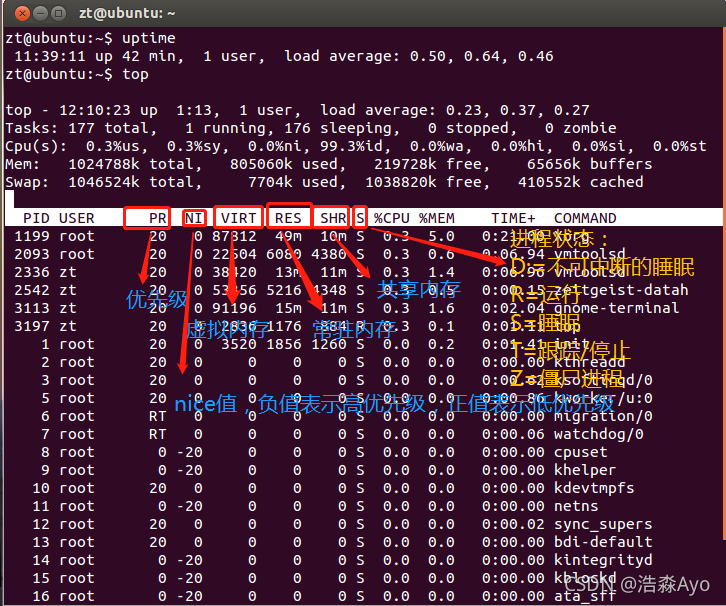Click the khelper command
This screenshot has width=726, height=606.
(x=585, y=470)
